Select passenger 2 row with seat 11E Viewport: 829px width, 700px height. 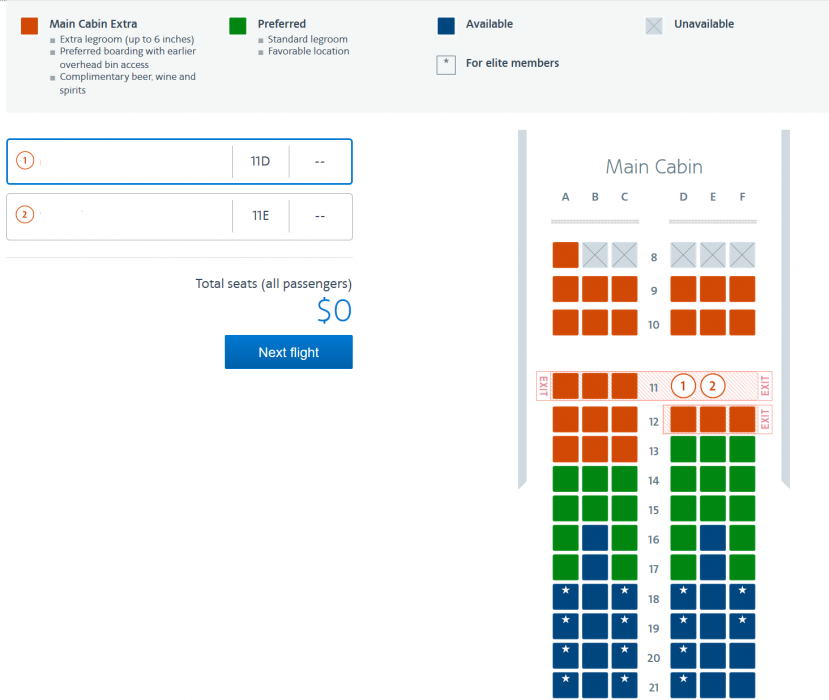point(179,216)
